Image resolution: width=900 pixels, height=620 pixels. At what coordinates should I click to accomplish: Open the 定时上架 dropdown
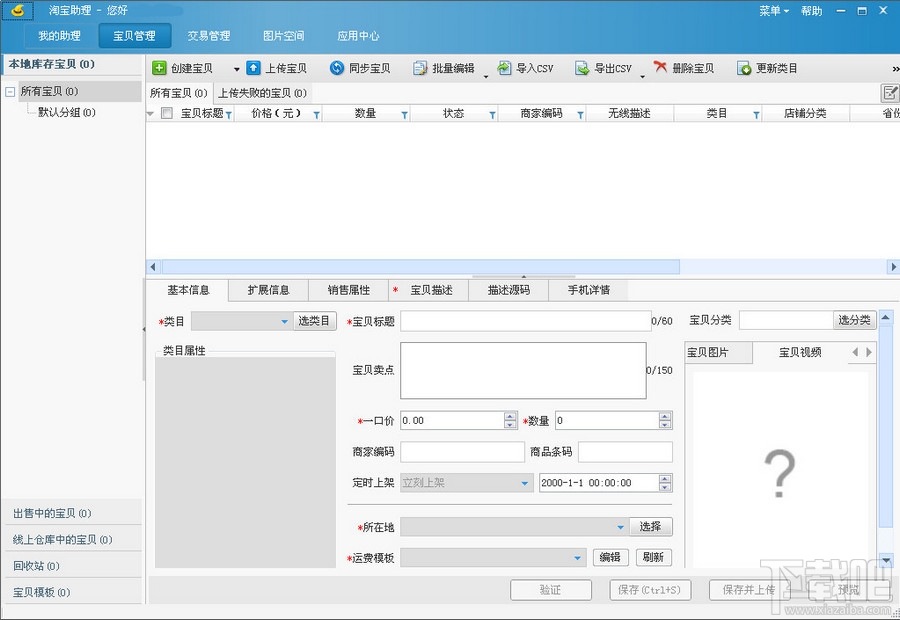[x=466, y=483]
